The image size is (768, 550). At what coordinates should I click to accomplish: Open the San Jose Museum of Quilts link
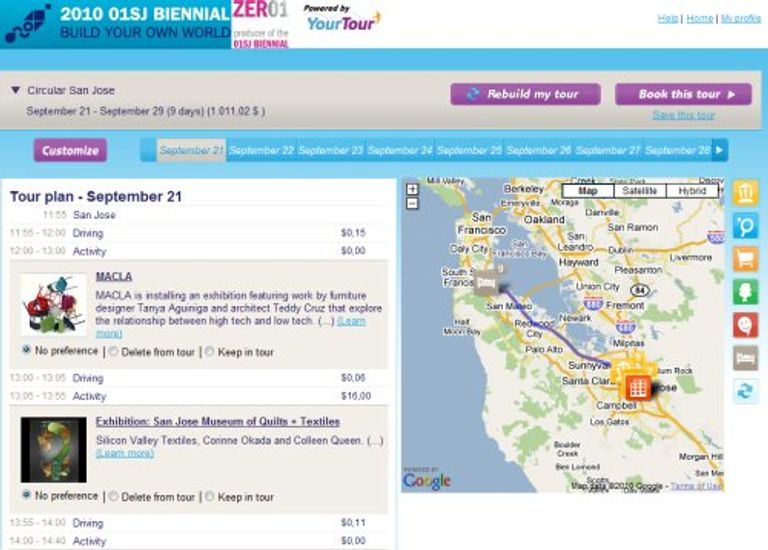[x=217, y=422]
